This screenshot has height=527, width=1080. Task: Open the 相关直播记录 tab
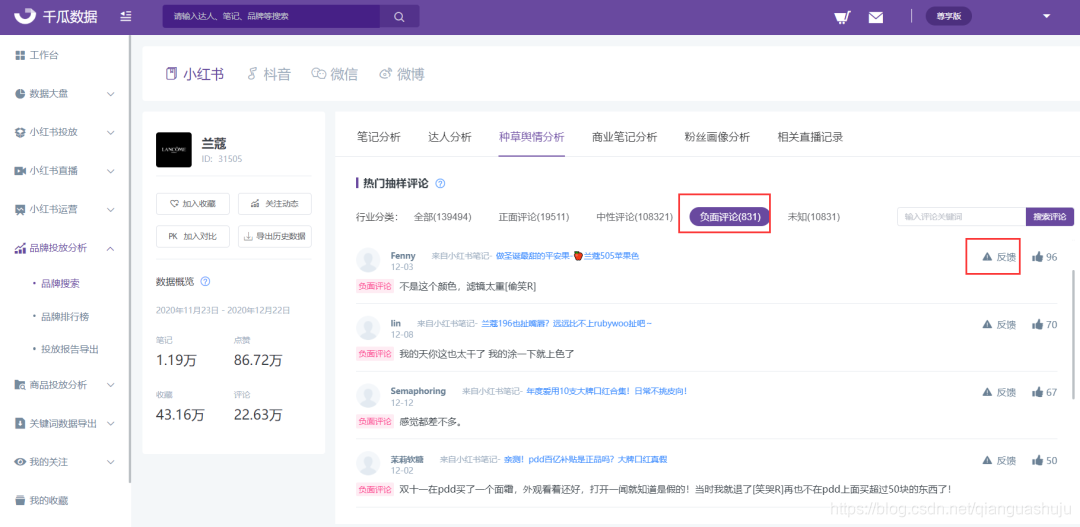[810, 136]
